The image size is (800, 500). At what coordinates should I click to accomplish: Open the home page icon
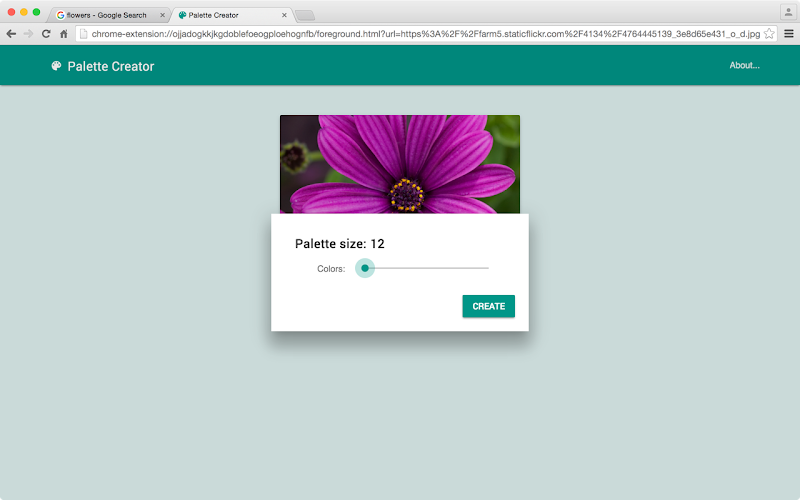pyautogui.click(x=64, y=34)
